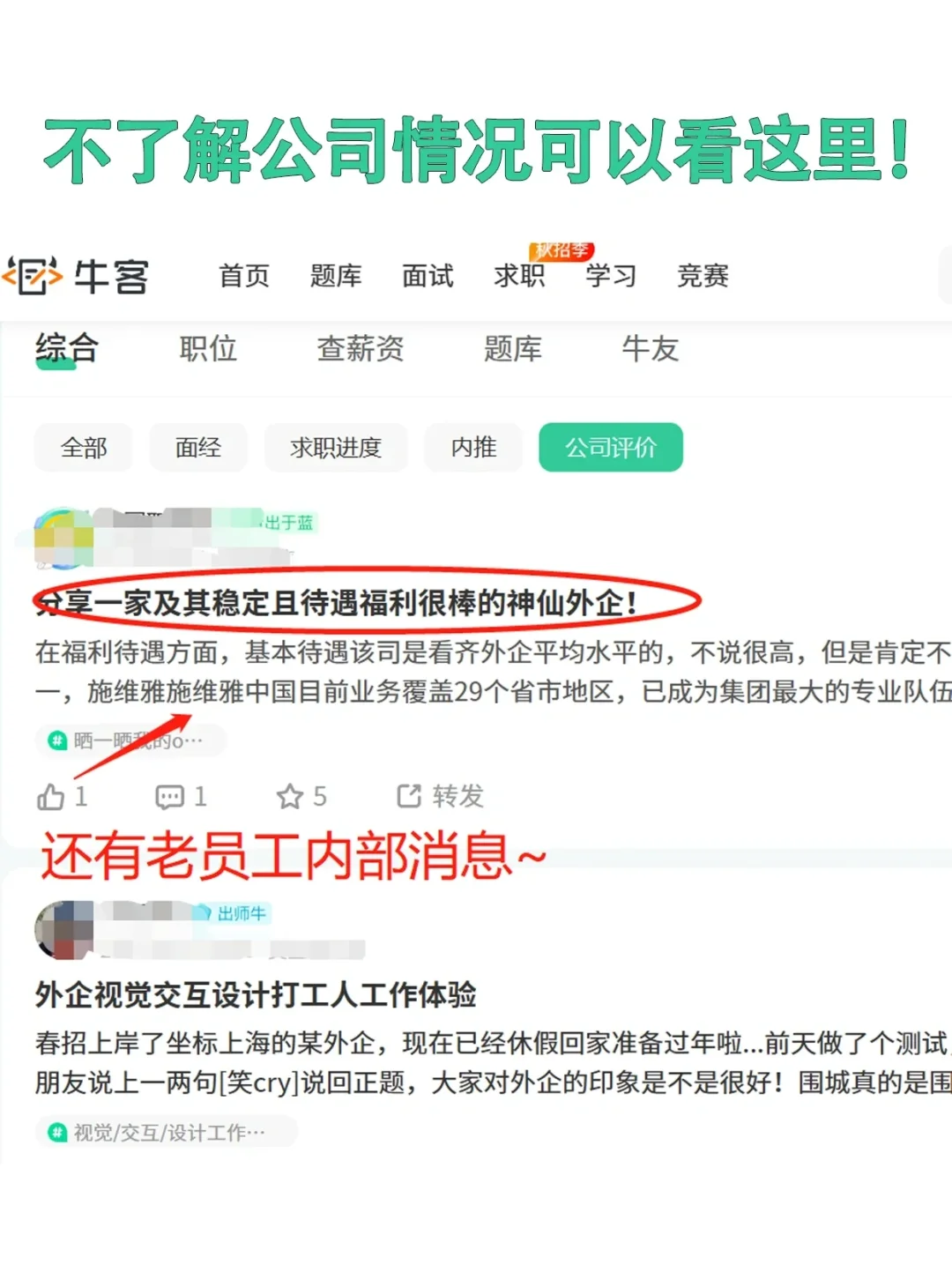Open the second poster's avatar
This screenshot has width=952, height=1272.
click(x=63, y=930)
